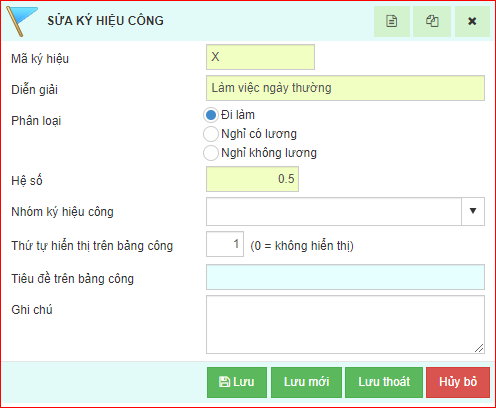Viewport: 496px width, 408px height.
Task: Click the Lưu thoát button
Action: 384,382
